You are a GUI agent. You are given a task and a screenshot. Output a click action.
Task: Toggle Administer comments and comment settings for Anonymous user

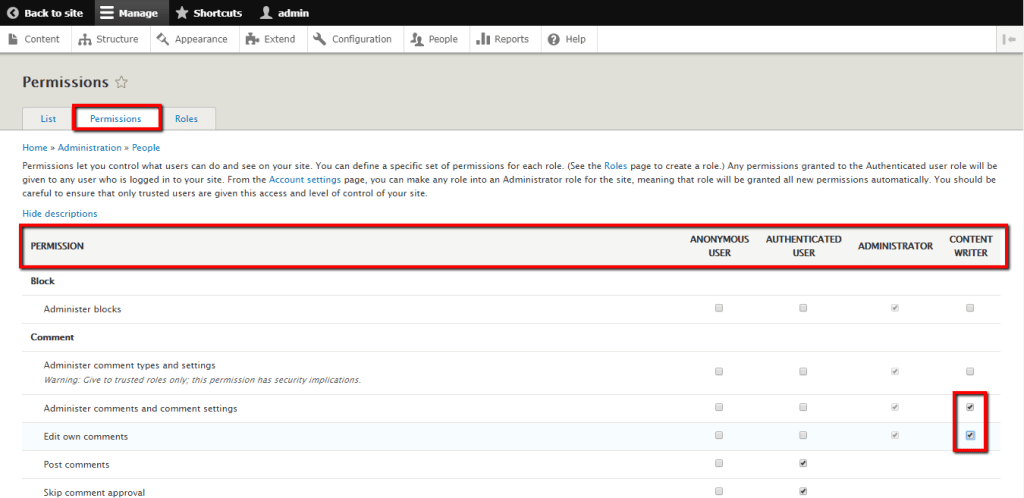[x=719, y=407]
